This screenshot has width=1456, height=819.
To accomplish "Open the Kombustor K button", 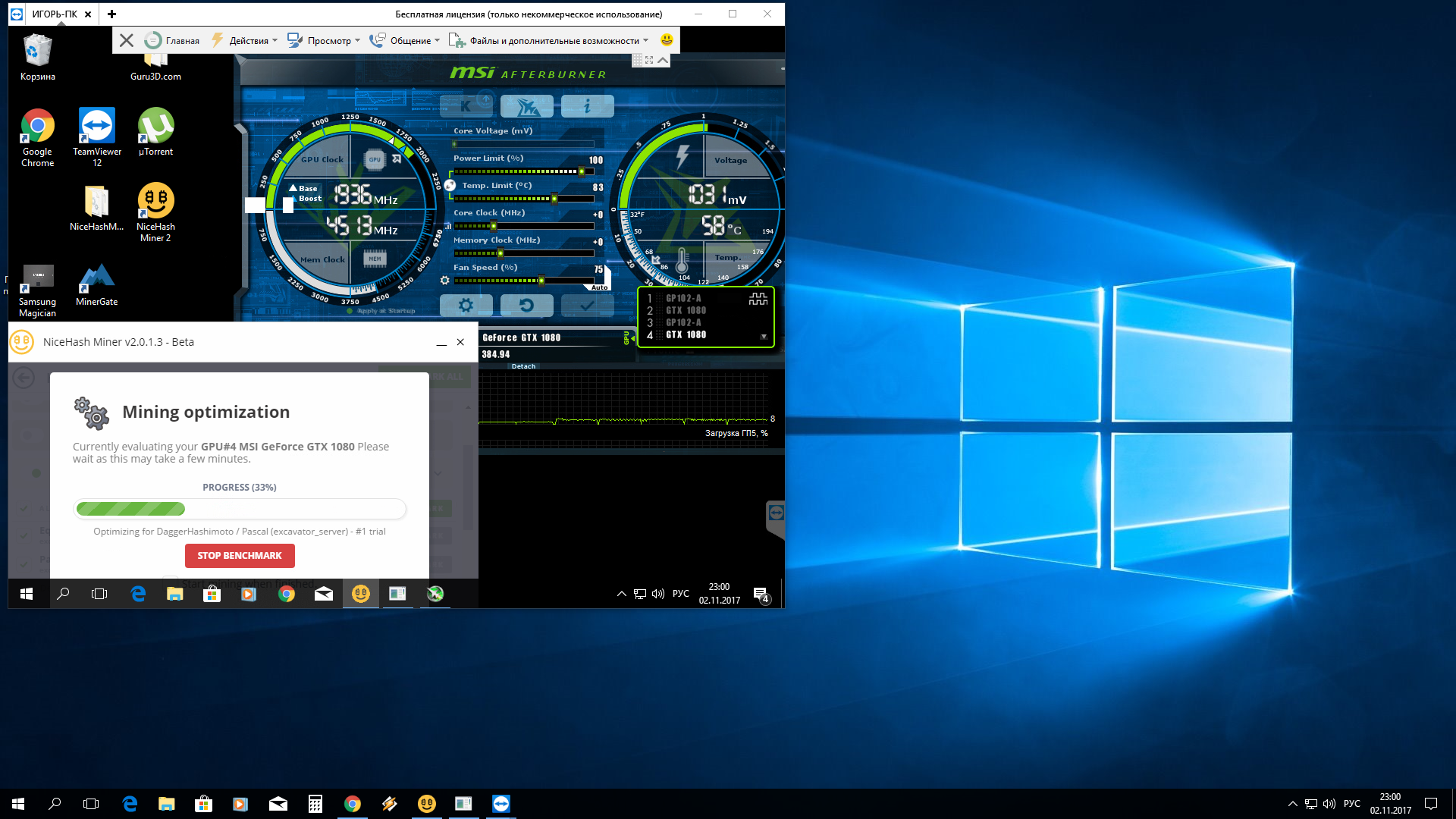I will pos(466,106).
